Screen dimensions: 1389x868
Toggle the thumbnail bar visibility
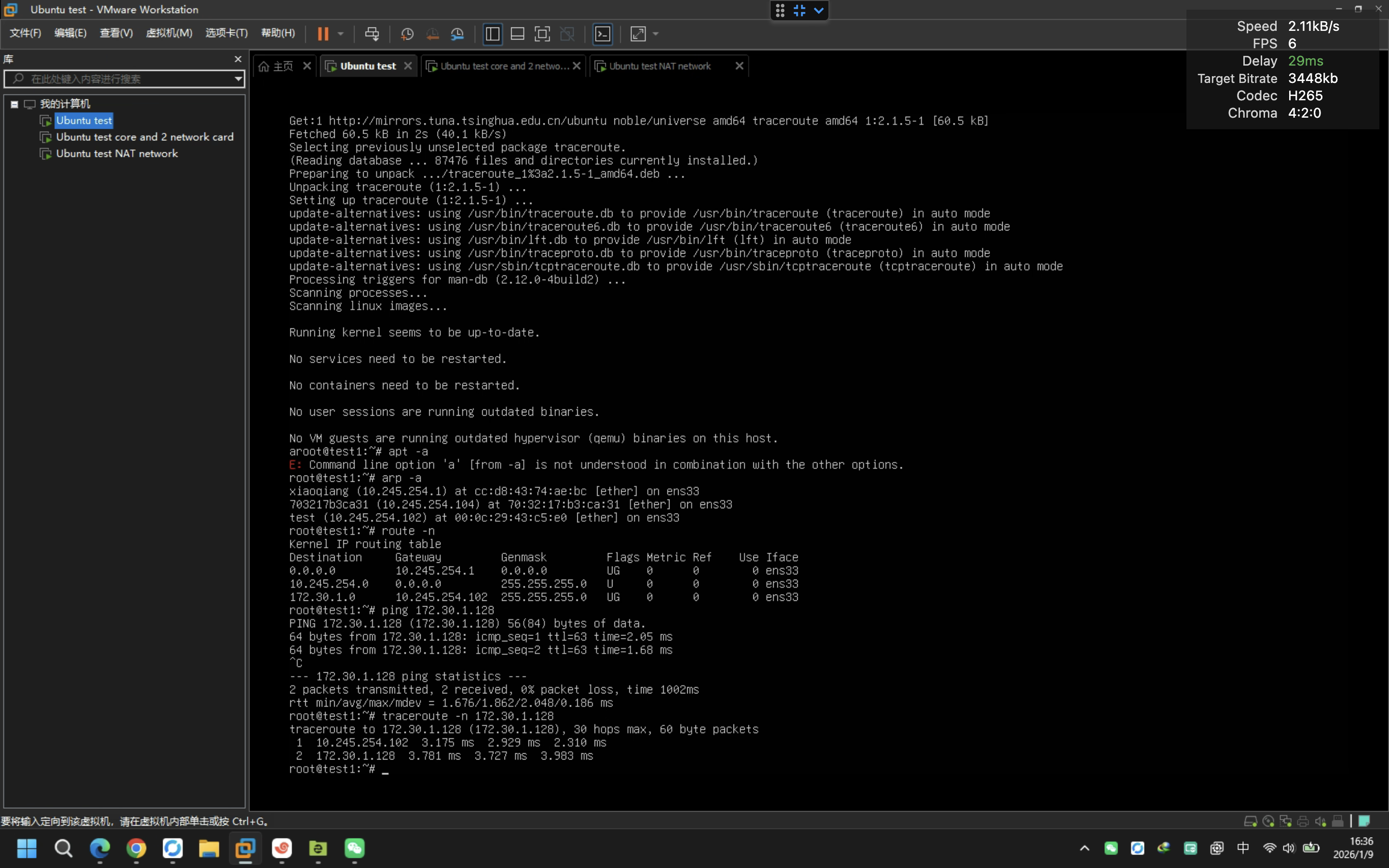[x=517, y=34]
